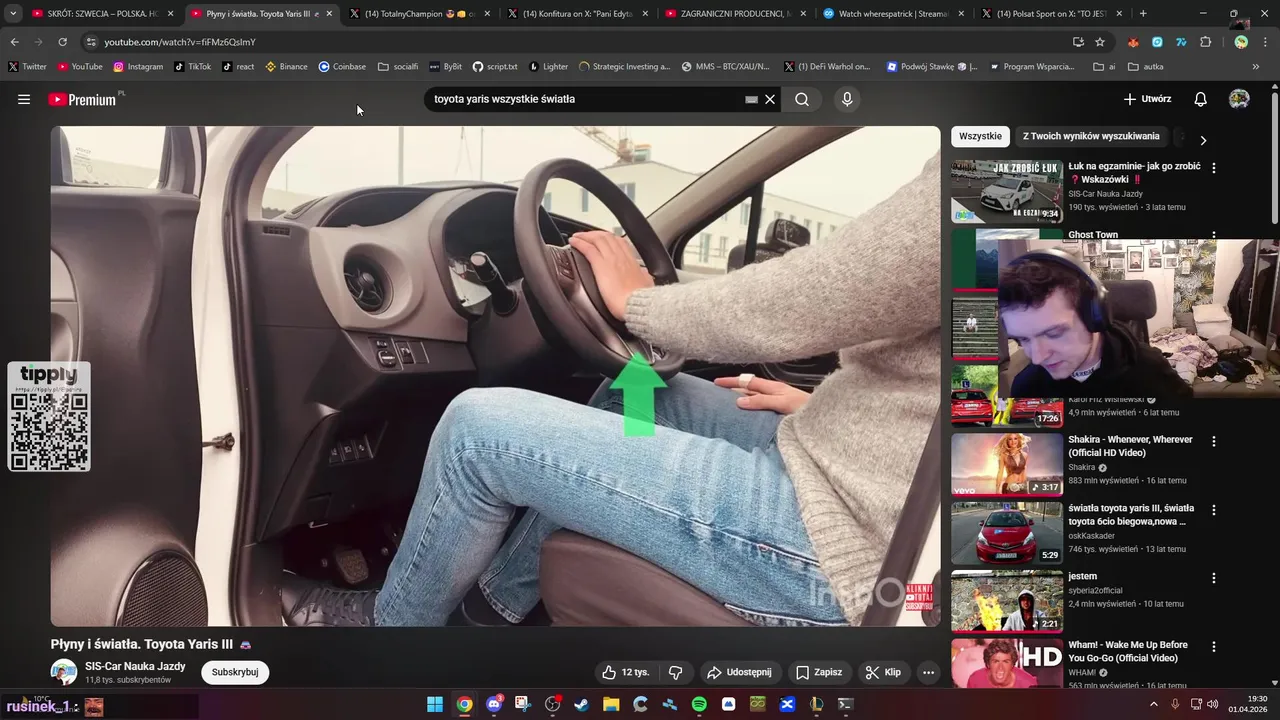Reload the page in Chrome

tap(62, 42)
